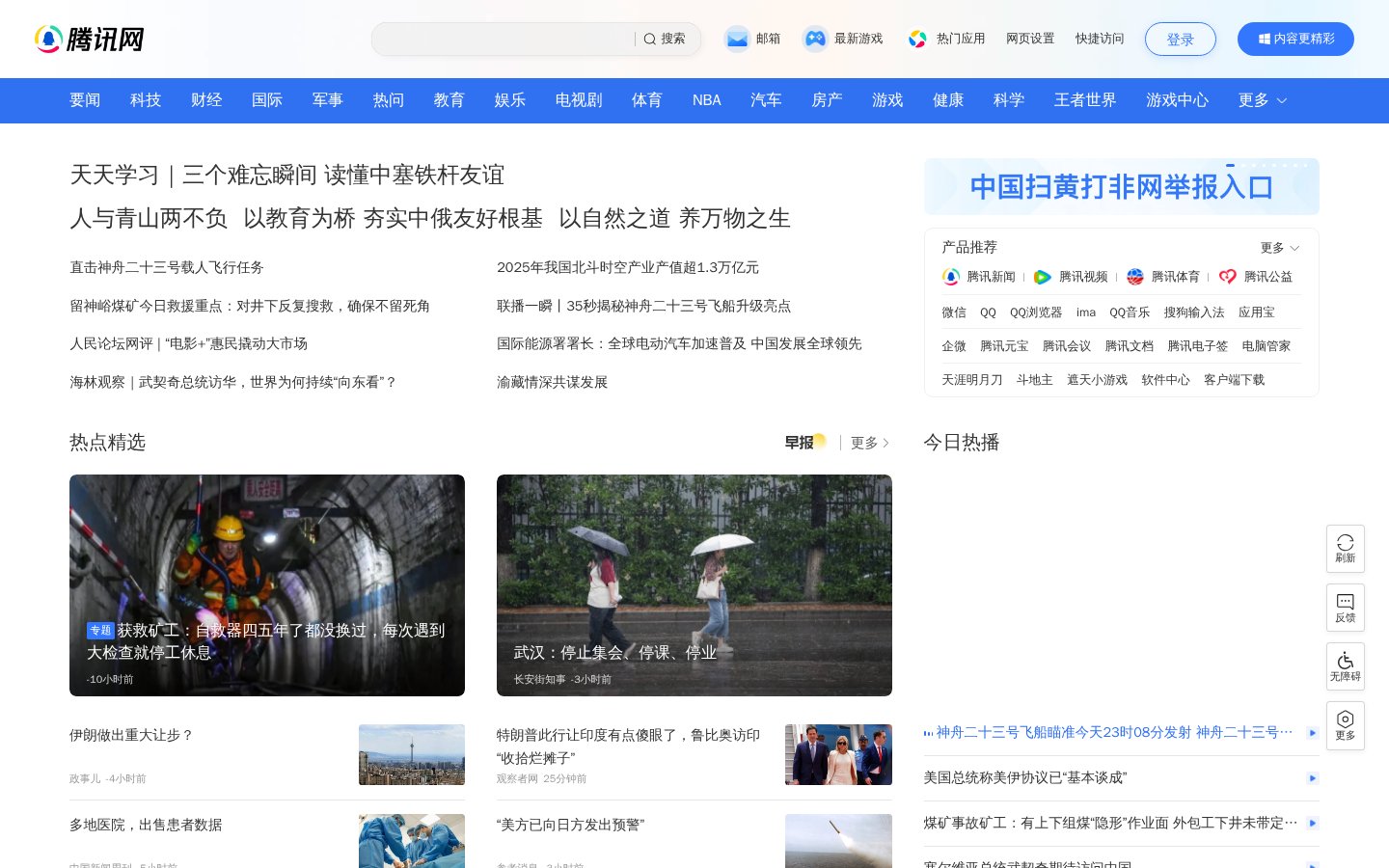Open headline 人与青山两不负
Image resolution: width=1389 pixels, height=868 pixels.
[x=149, y=218]
